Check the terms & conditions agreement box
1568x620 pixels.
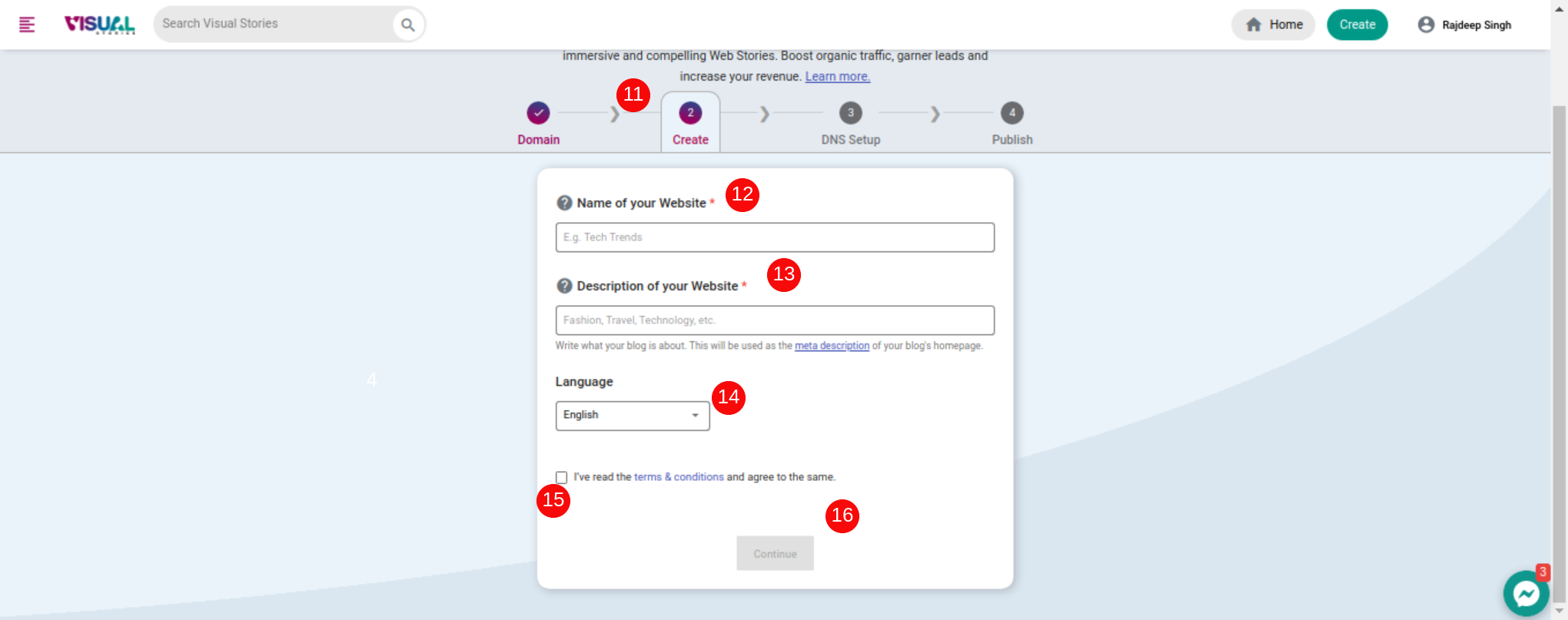(x=561, y=477)
